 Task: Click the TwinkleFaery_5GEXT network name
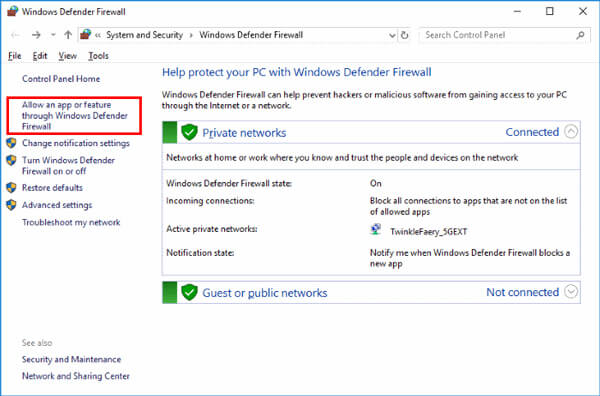[429, 231]
